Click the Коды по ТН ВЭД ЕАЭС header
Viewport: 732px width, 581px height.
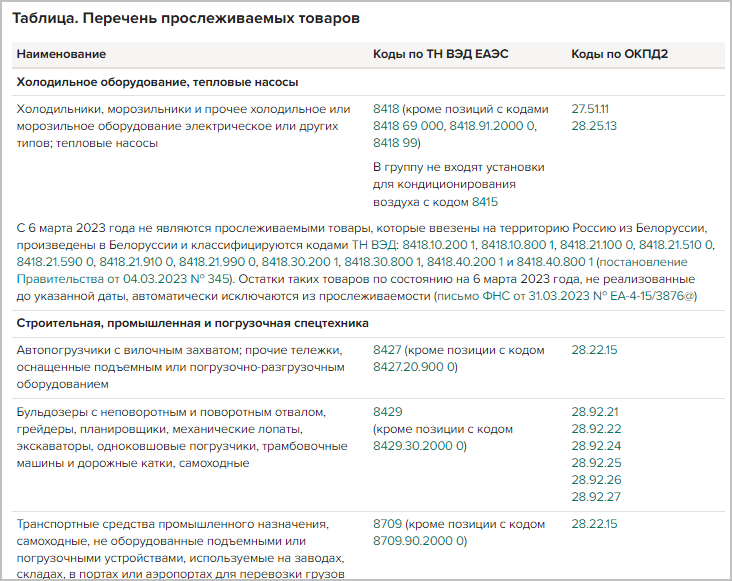pos(441,53)
